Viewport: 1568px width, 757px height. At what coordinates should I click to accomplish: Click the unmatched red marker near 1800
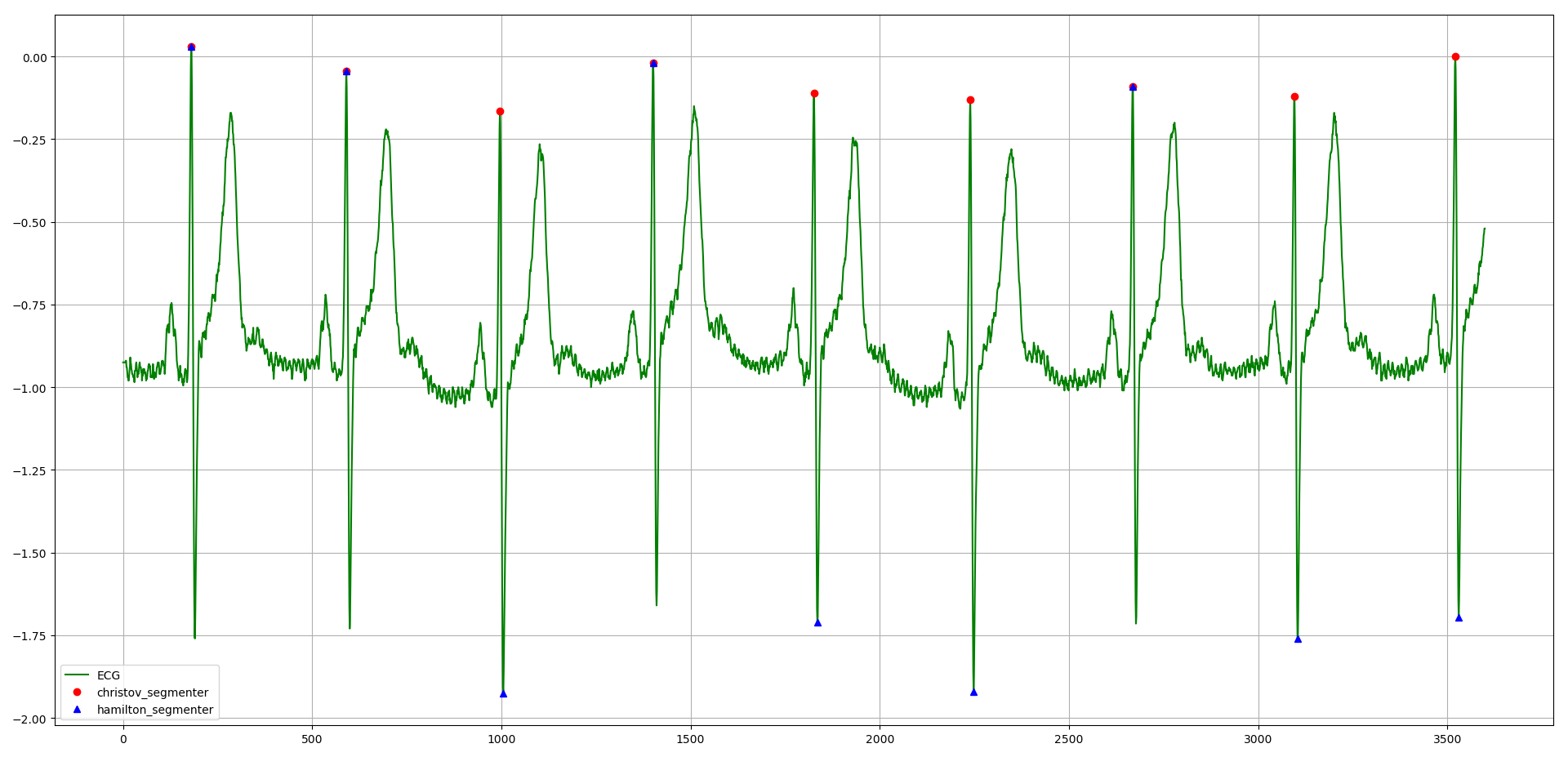(813, 93)
